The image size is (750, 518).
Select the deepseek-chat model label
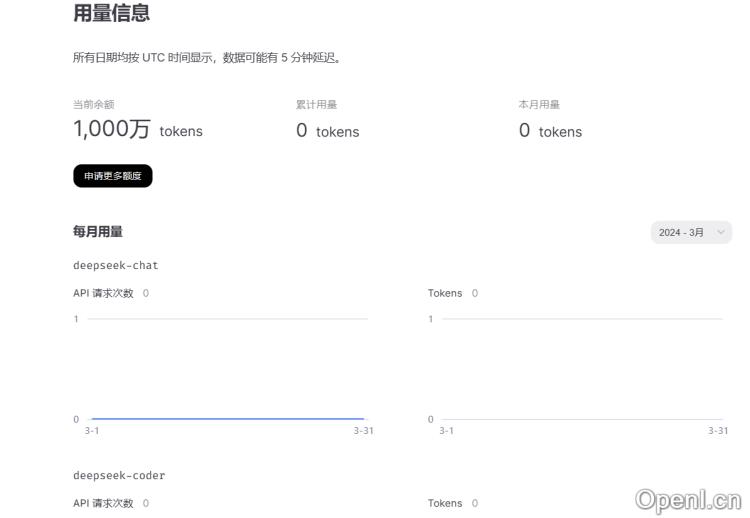[x=115, y=266]
